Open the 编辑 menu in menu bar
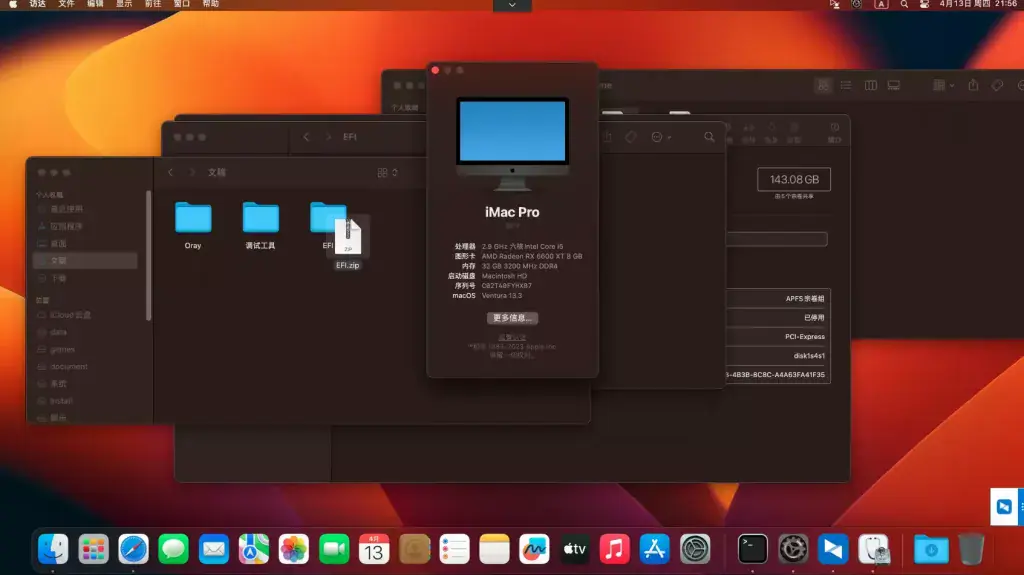This screenshot has width=1024, height=575. 95,4
